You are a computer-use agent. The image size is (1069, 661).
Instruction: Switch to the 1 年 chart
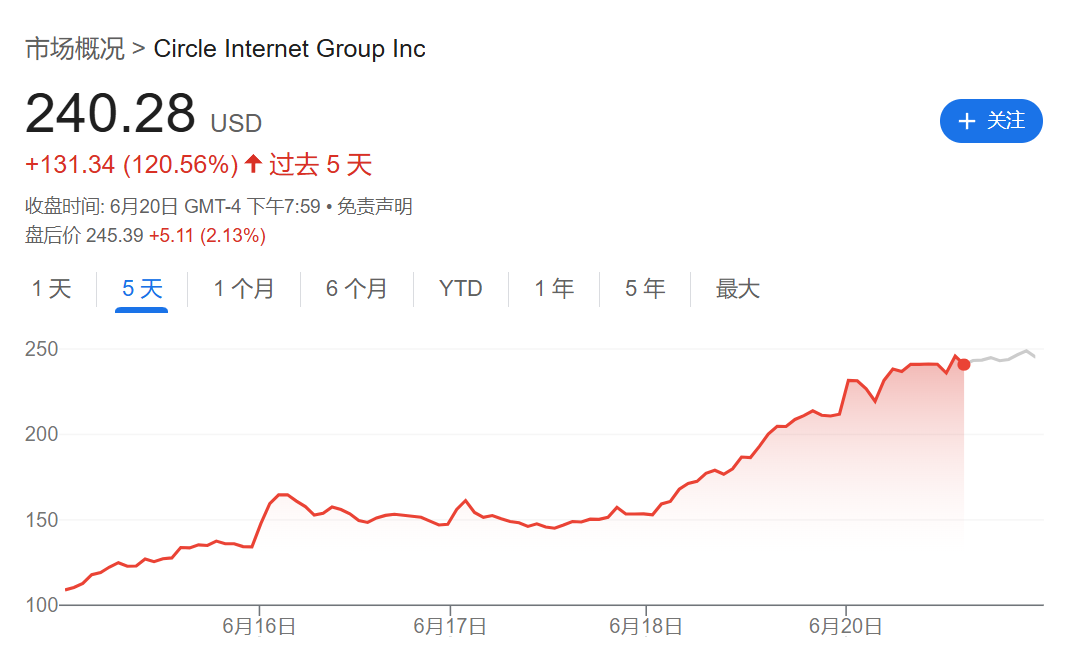click(553, 288)
